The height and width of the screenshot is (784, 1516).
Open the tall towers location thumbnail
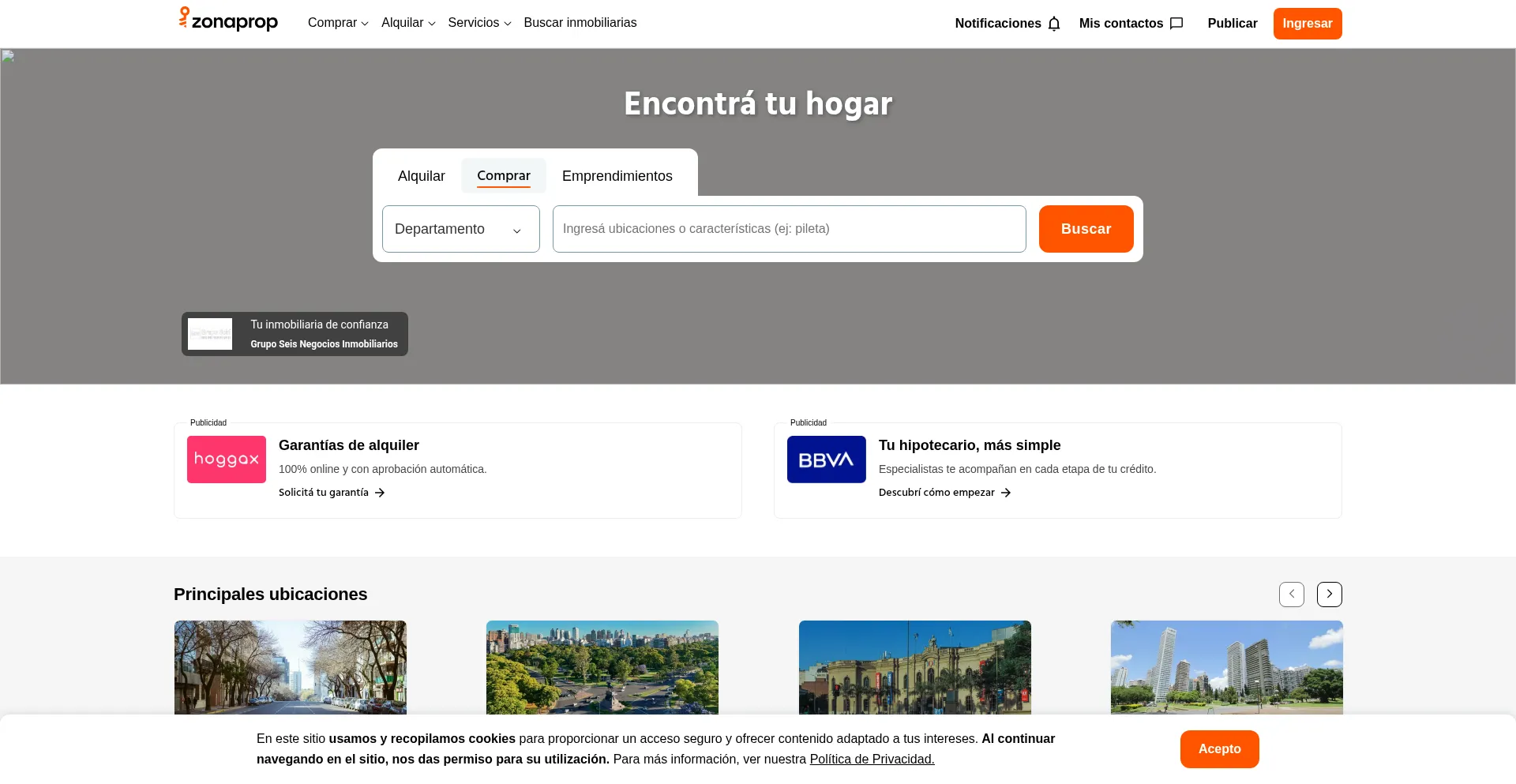[1227, 668]
